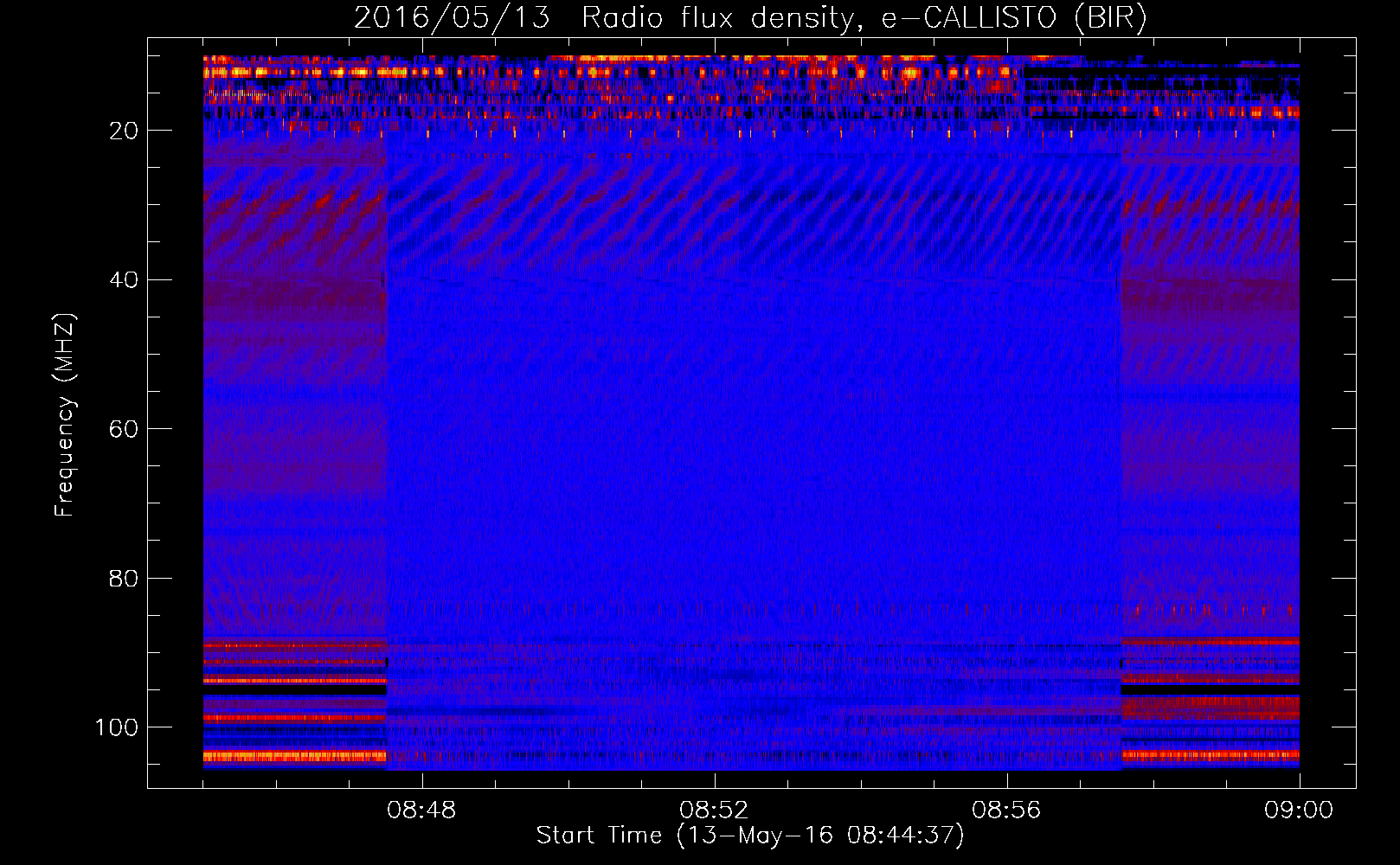Viewport: 1400px width, 865px height.
Task: Click the 100 MHz frequency tick label
Action: pos(117,727)
